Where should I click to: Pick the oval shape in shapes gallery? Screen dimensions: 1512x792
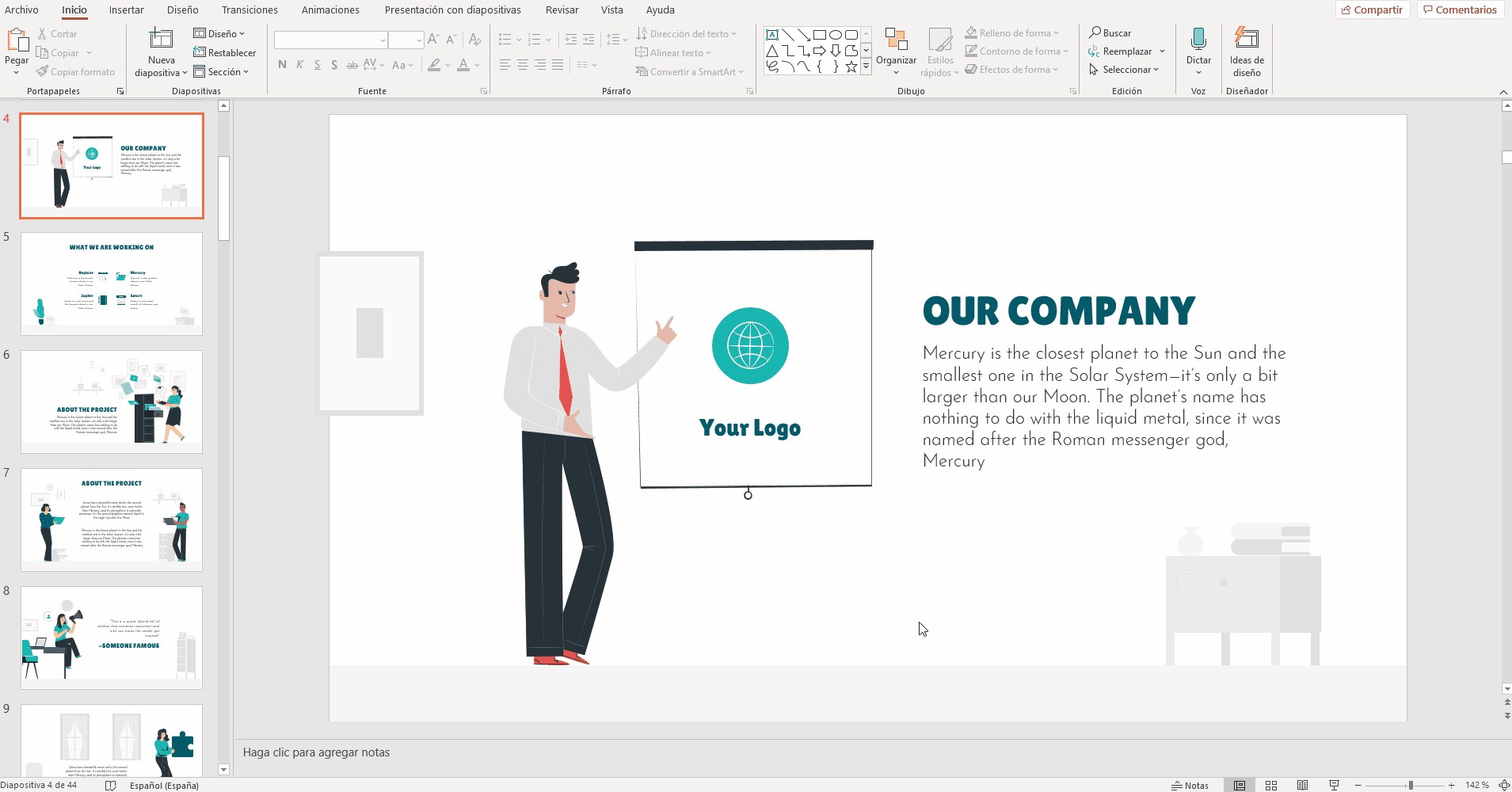(836, 35)
